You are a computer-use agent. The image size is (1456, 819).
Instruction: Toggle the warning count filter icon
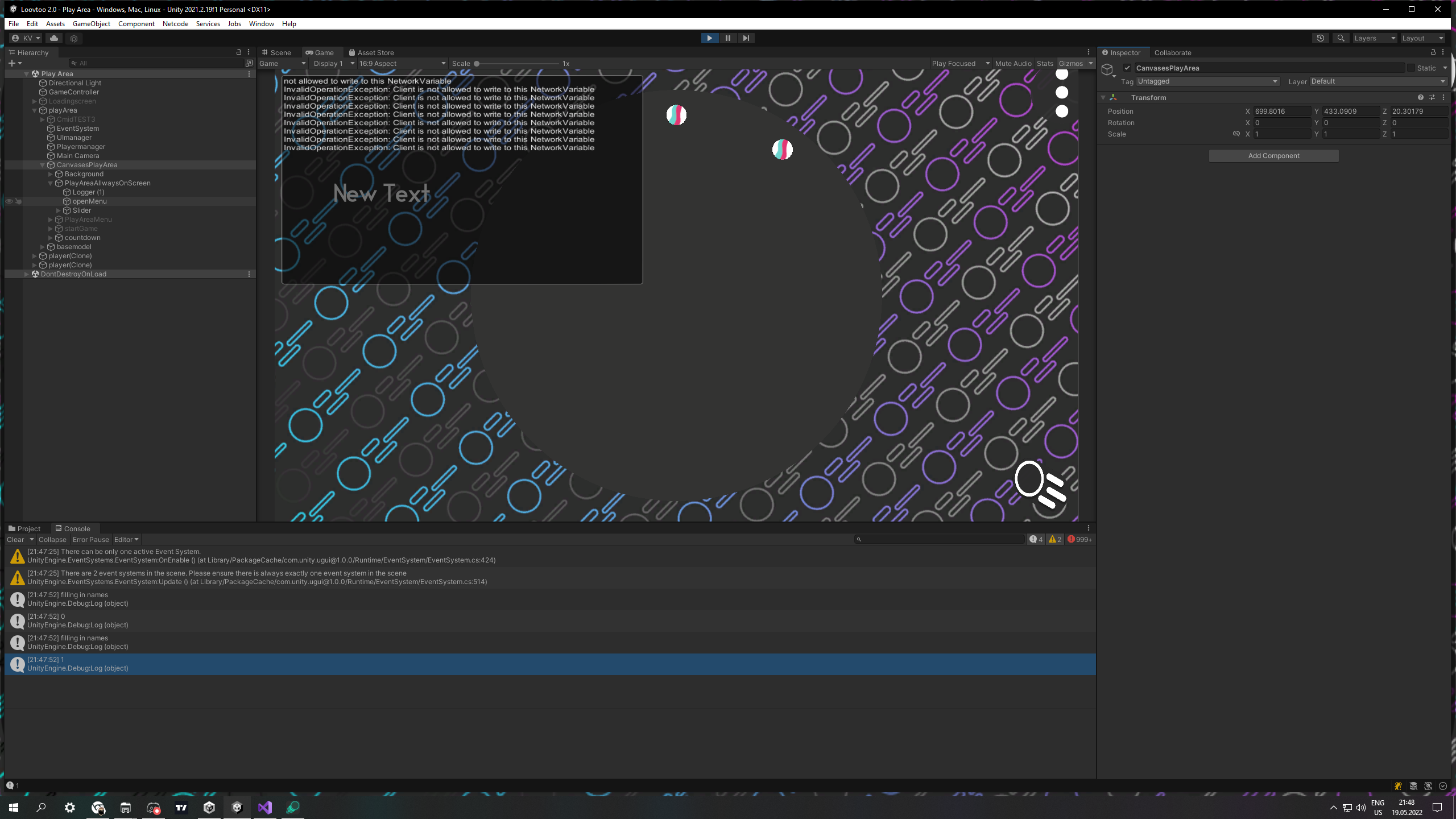click(x=1055, y=539)
